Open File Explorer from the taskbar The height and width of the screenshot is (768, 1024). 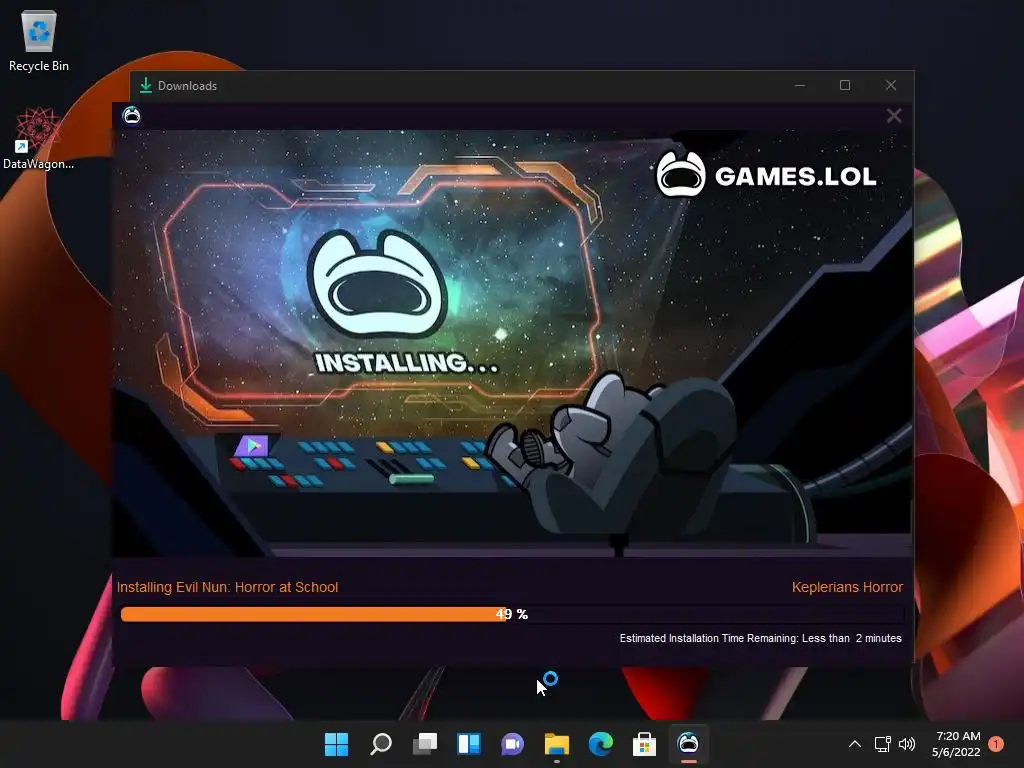coord(556,744)
